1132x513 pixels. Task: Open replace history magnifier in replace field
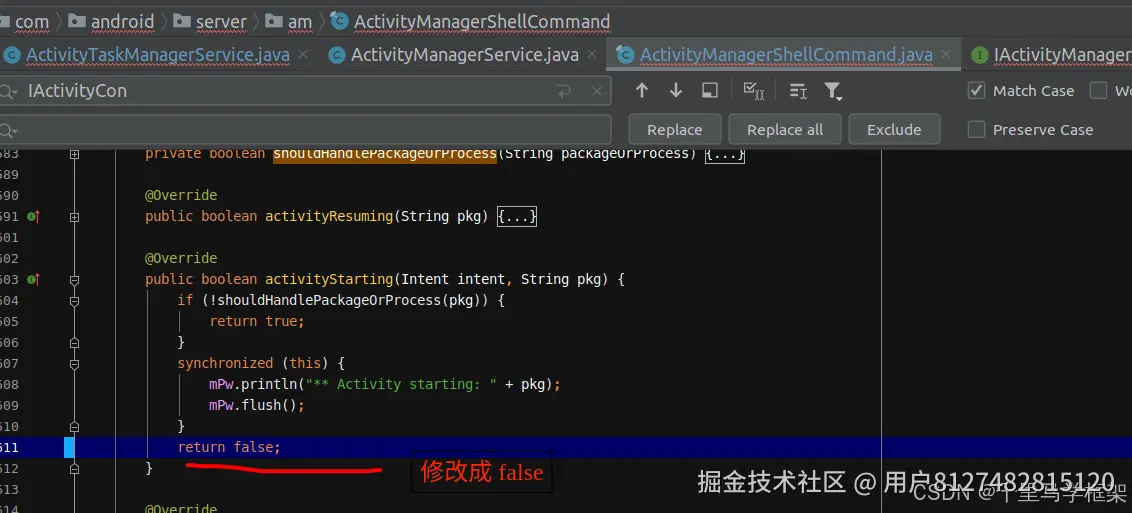pyautogui.click(x=8, y=131)
